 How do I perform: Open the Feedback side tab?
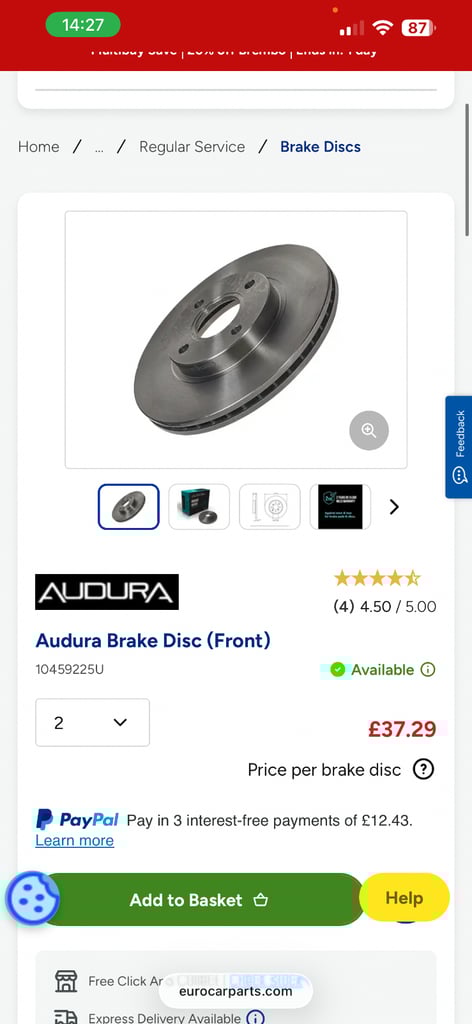pyautogui.click(x=459, y=447)
